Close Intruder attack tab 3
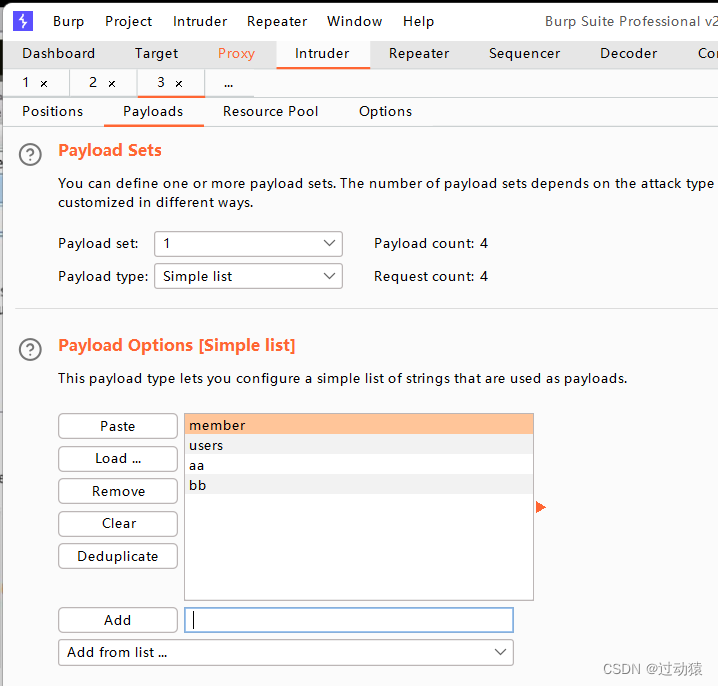The image size is (718, 686). click(x=179, y=84)
